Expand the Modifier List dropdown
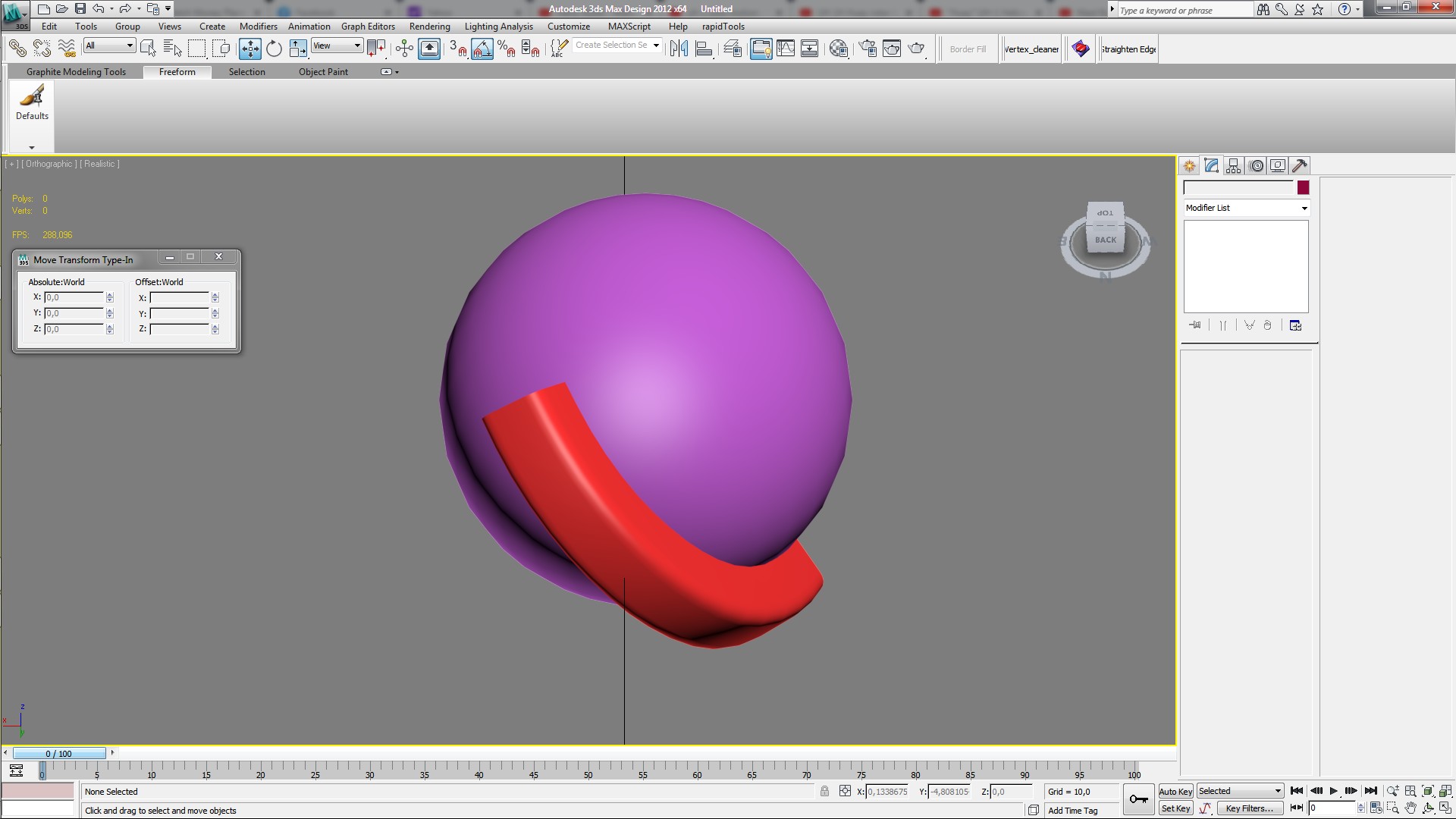Screen dimensions: 1456x819 pyautogui.click(x=1304, y=209)
